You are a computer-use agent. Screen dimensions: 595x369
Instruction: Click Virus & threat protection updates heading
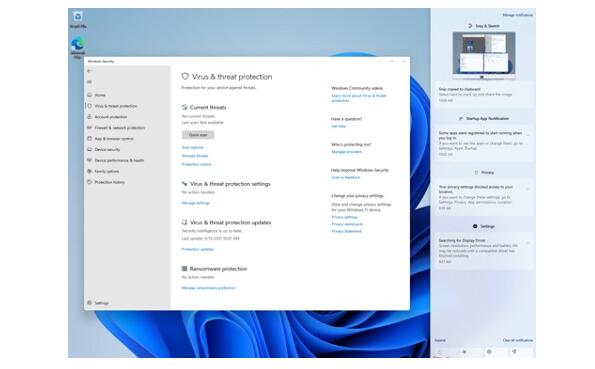[230, 222]
